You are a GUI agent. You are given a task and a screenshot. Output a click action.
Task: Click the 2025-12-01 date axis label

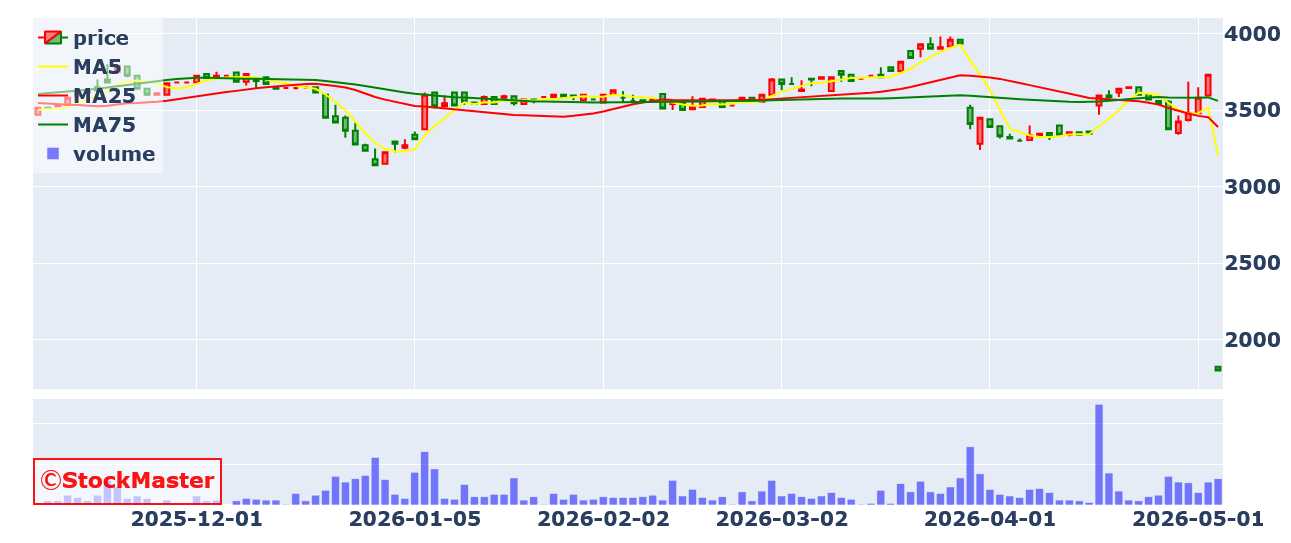[x=196, y=519]
